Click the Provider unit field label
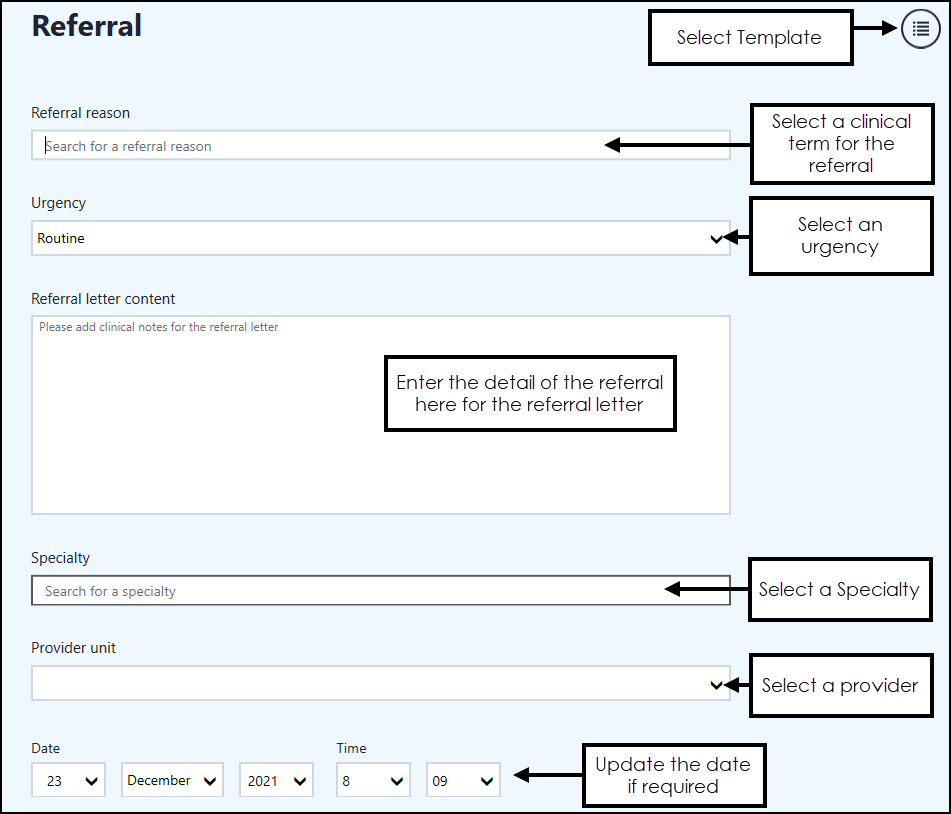The image size is (951, 814). 74,648
